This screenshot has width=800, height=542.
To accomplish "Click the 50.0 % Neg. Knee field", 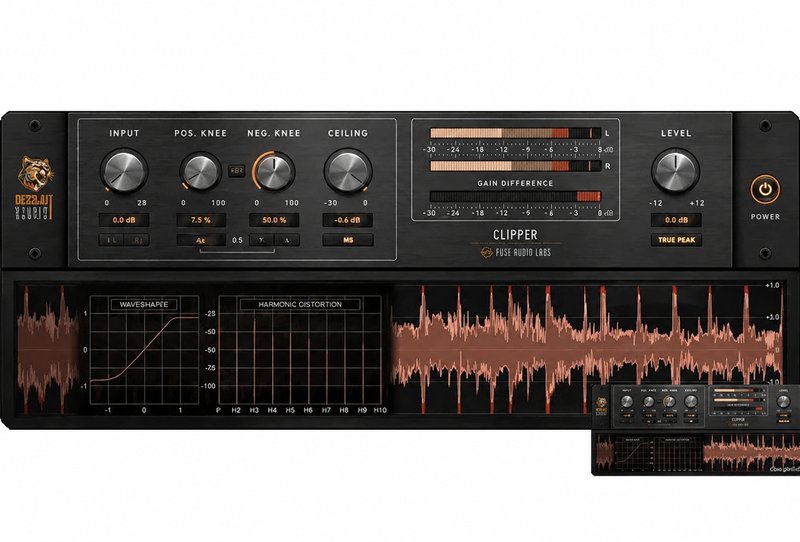I will tap(274, 220).
